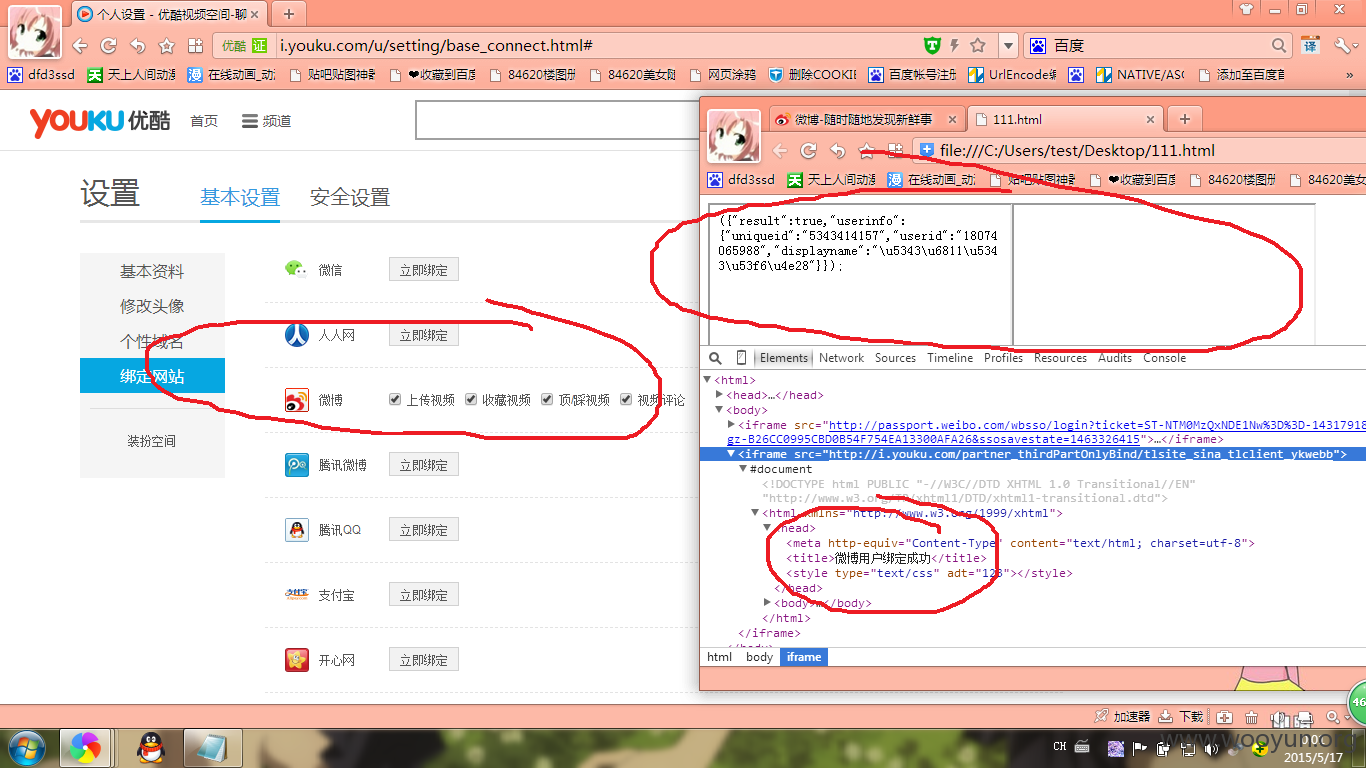This screenshot has height=768, width=1366.
Task: Collapse the <html> root node in DevTools
Action: (707, 380)
